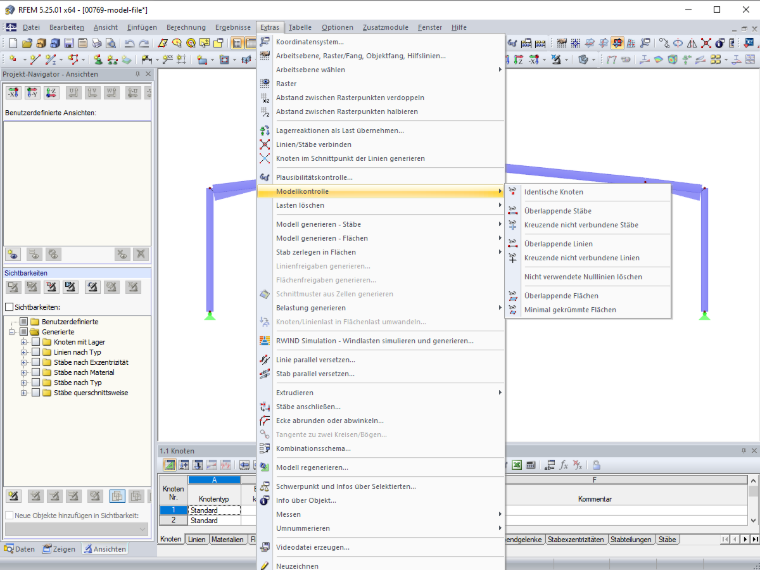The width and height of the screenshot is (760, 570).
Task: Click the red X delete selection toolbar icon
Action: [x=706, y=44]
